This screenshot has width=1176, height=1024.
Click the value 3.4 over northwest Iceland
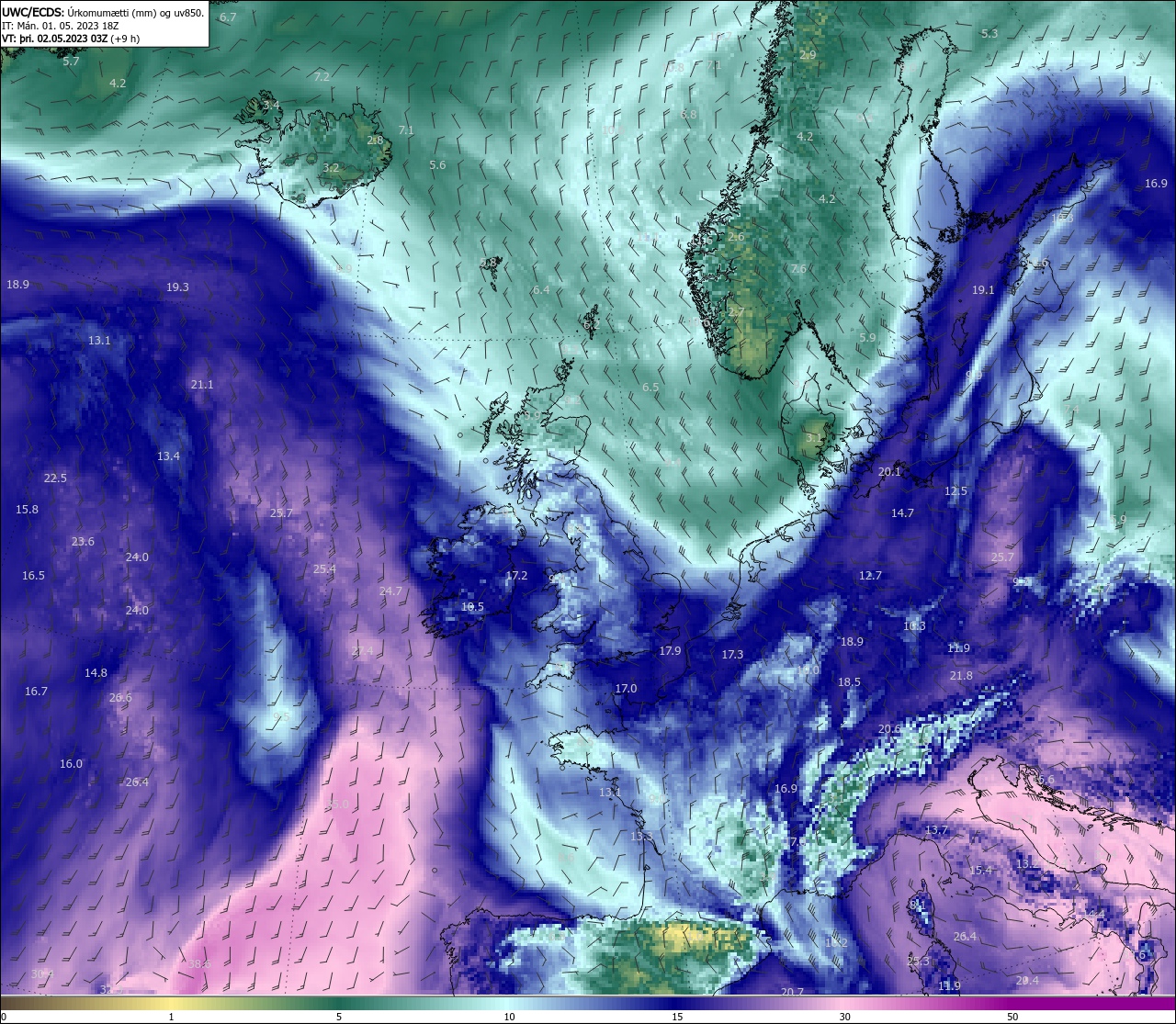pos(271,106)
